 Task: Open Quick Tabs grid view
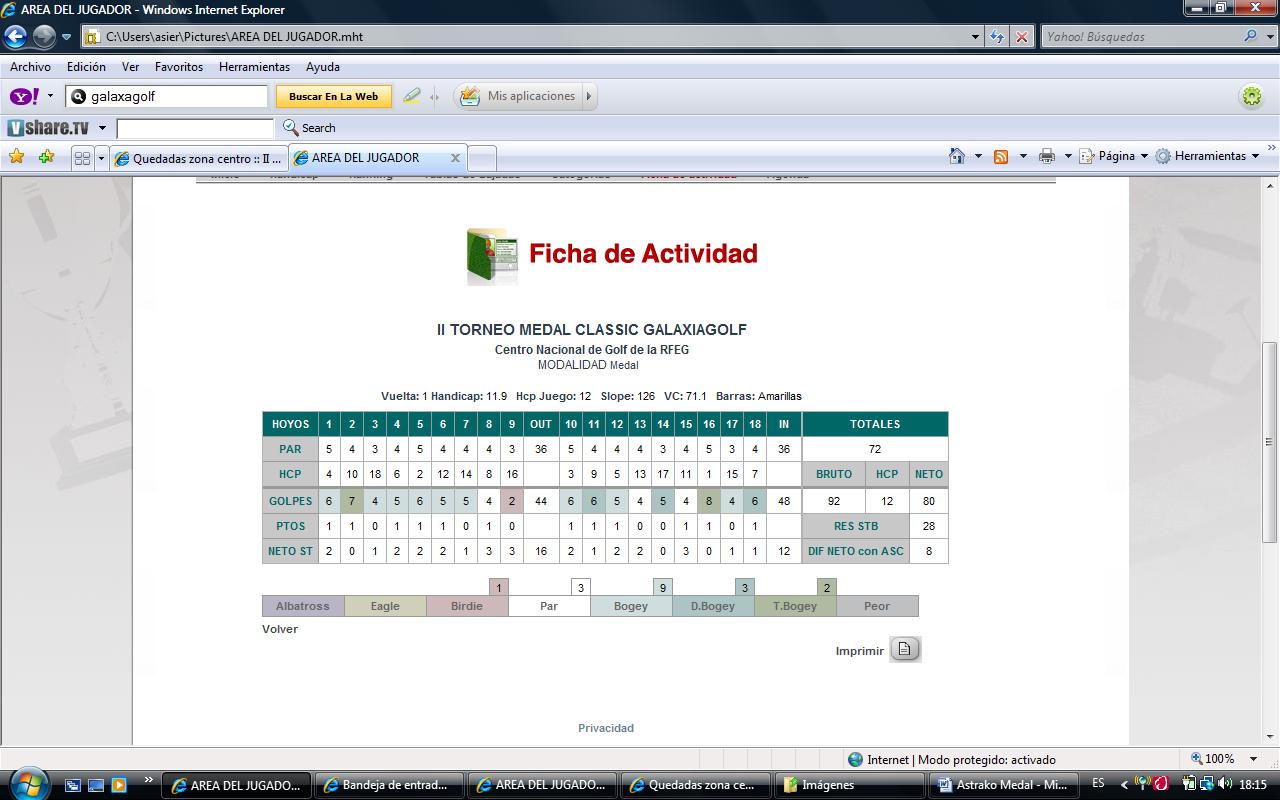[x=82, y=158]
